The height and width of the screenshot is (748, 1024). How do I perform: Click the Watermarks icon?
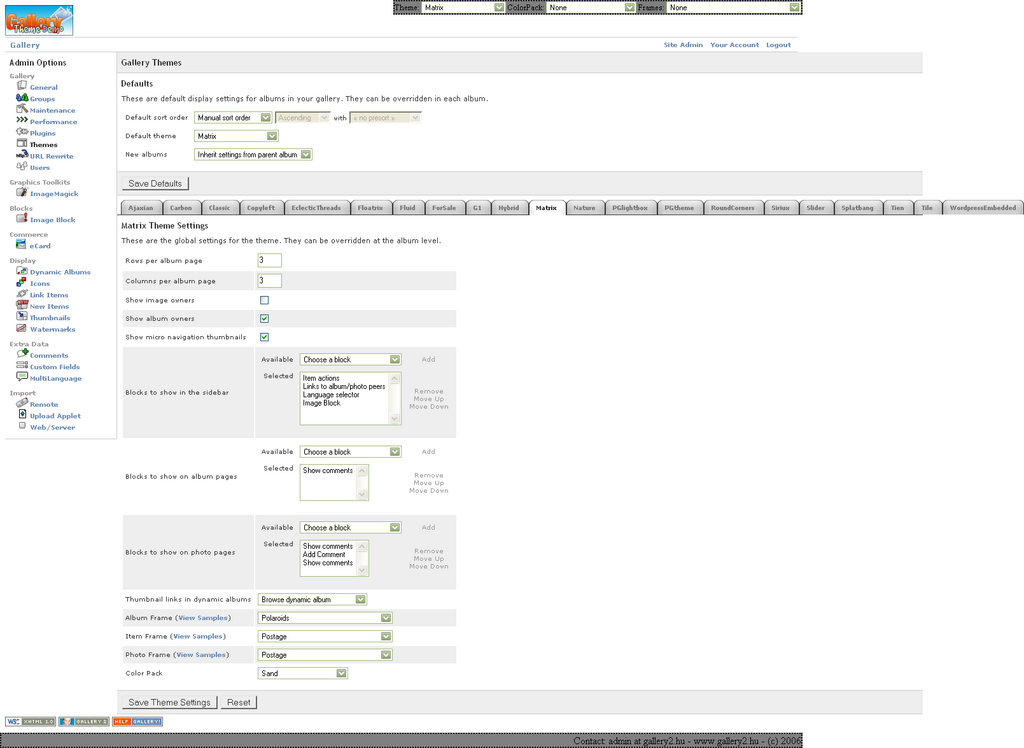pos(22,328)
